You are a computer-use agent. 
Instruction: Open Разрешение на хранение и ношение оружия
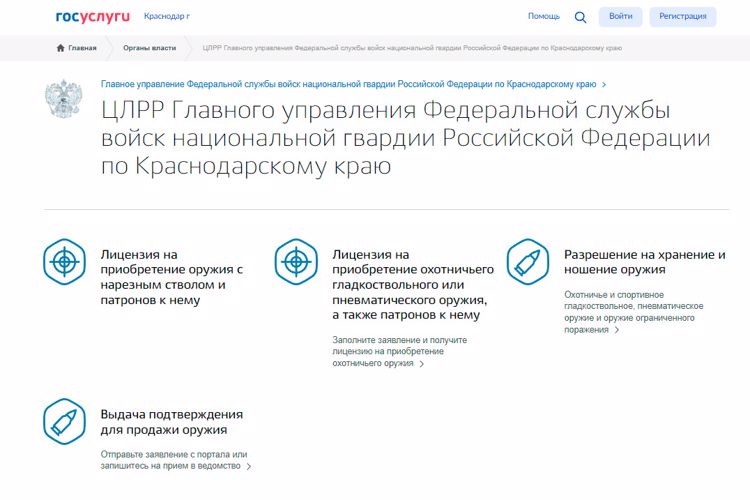644,262
